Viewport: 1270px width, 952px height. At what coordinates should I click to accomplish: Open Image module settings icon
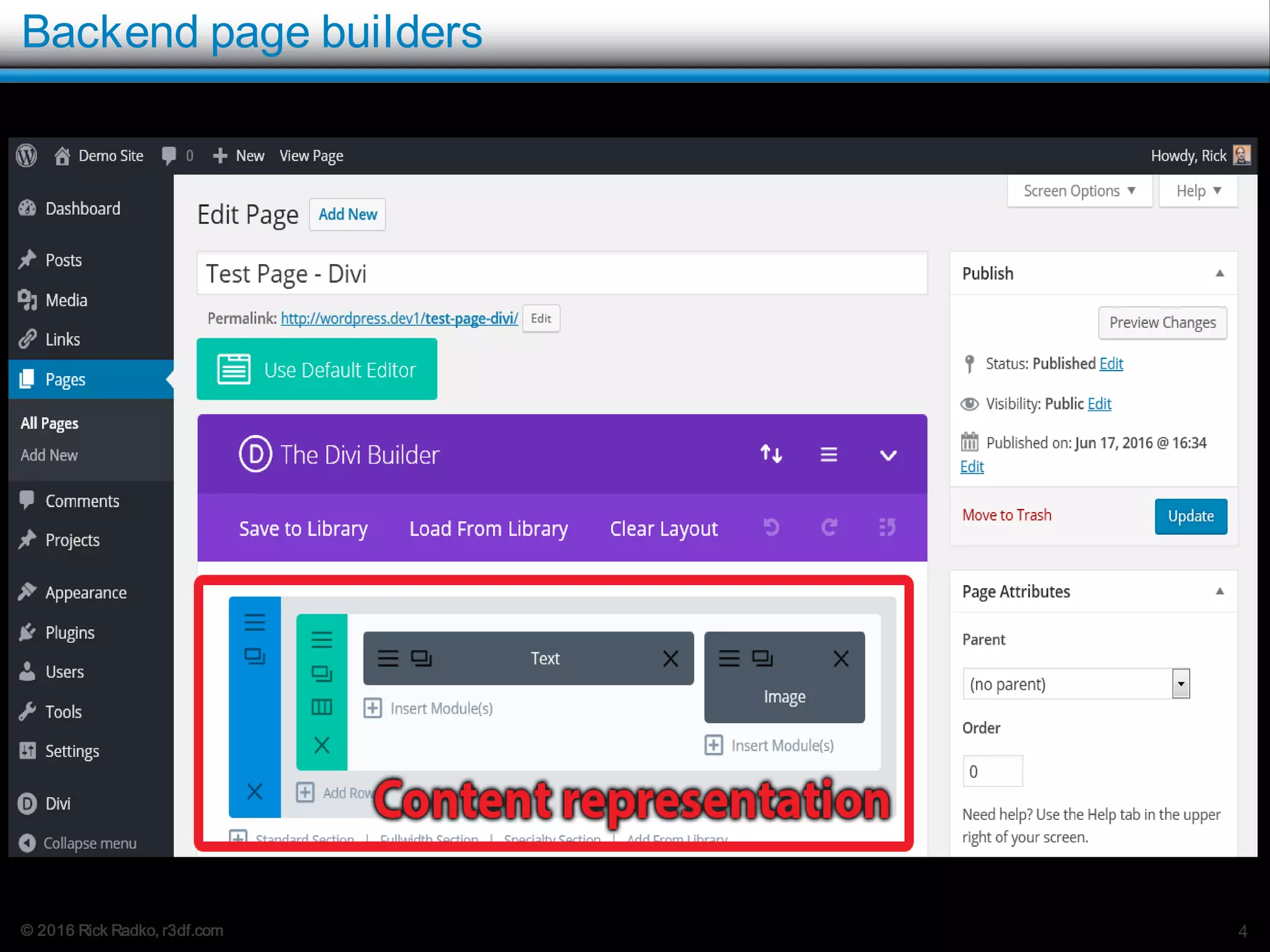tap(729, 658)
